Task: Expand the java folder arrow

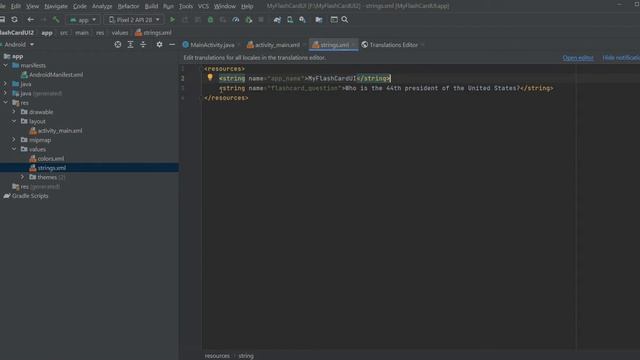Action: 5,84
